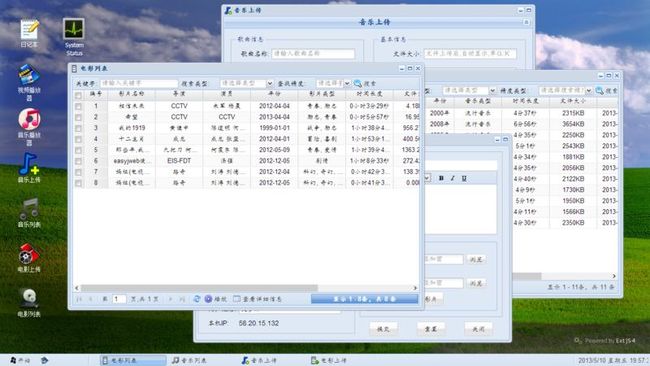Focus the keyword input field in movie list

[139, 83]
